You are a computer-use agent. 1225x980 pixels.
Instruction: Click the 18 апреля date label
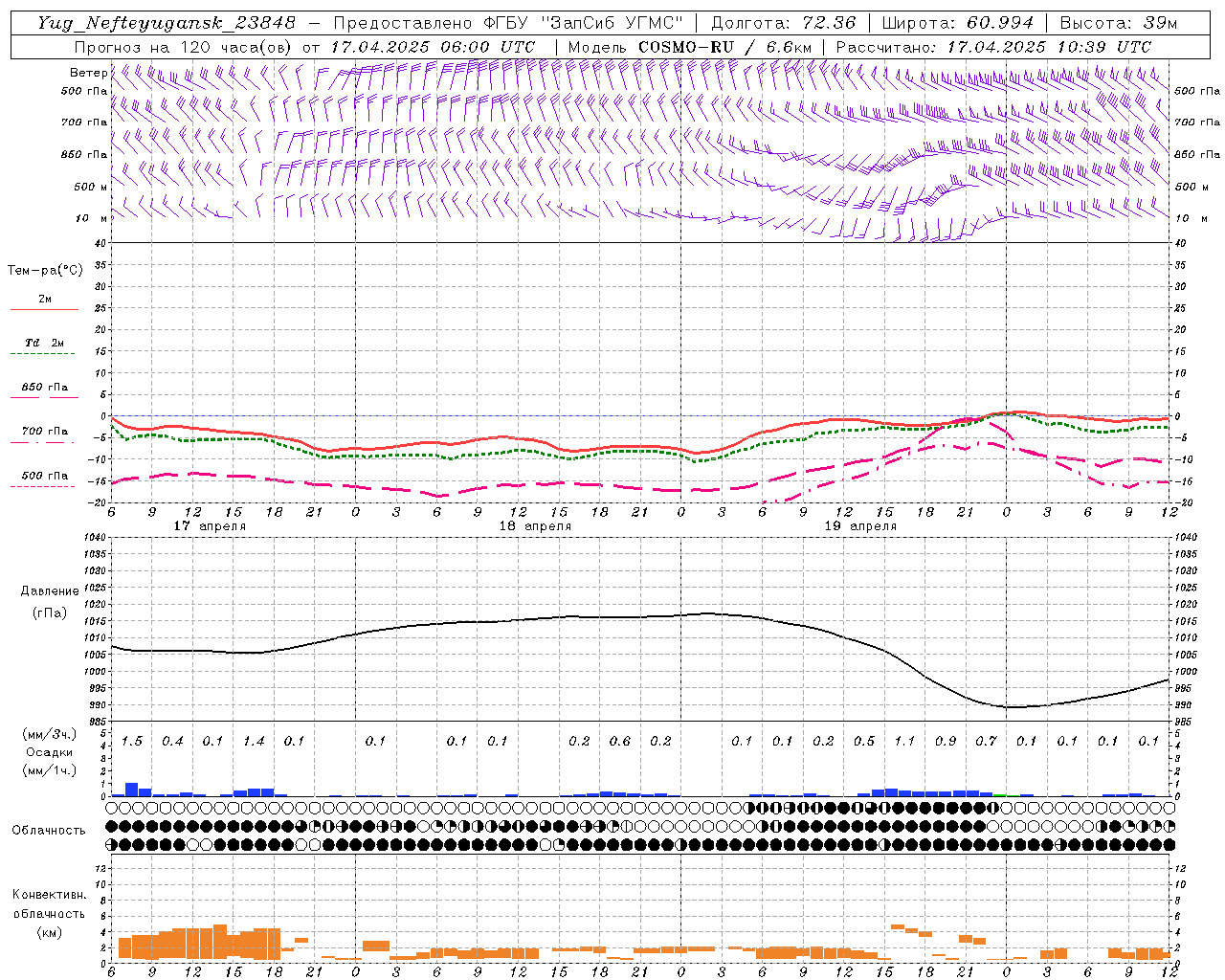(535, 526)
